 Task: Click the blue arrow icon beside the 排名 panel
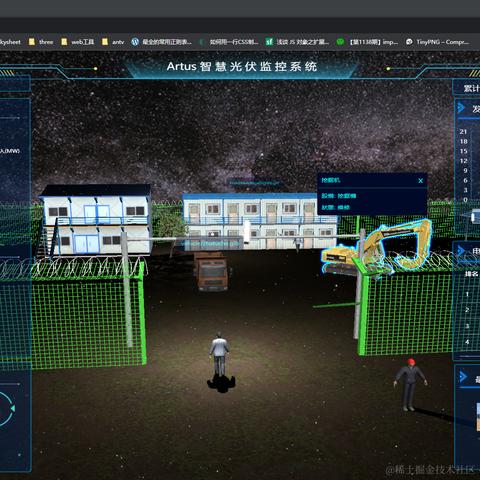(462, 250)
